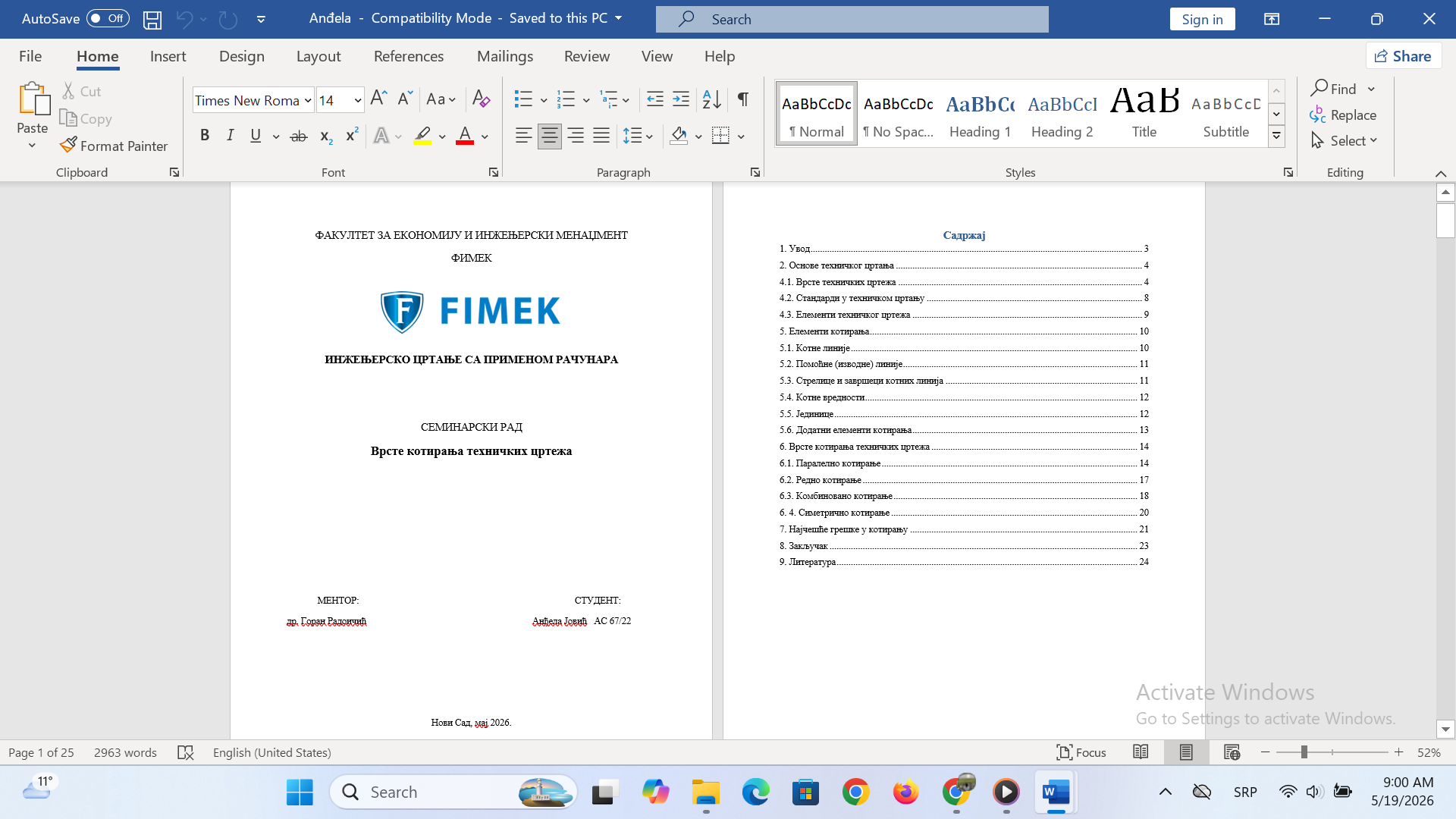
Task: Open Paste from clipboard icon
Action: coord(33,99)
